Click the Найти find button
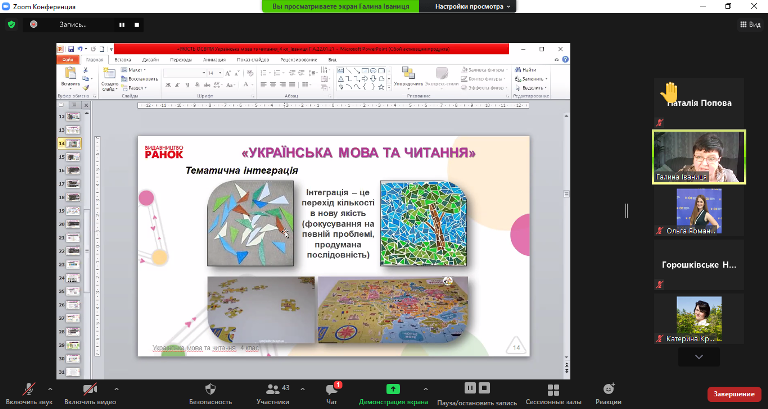 (526, 70)
